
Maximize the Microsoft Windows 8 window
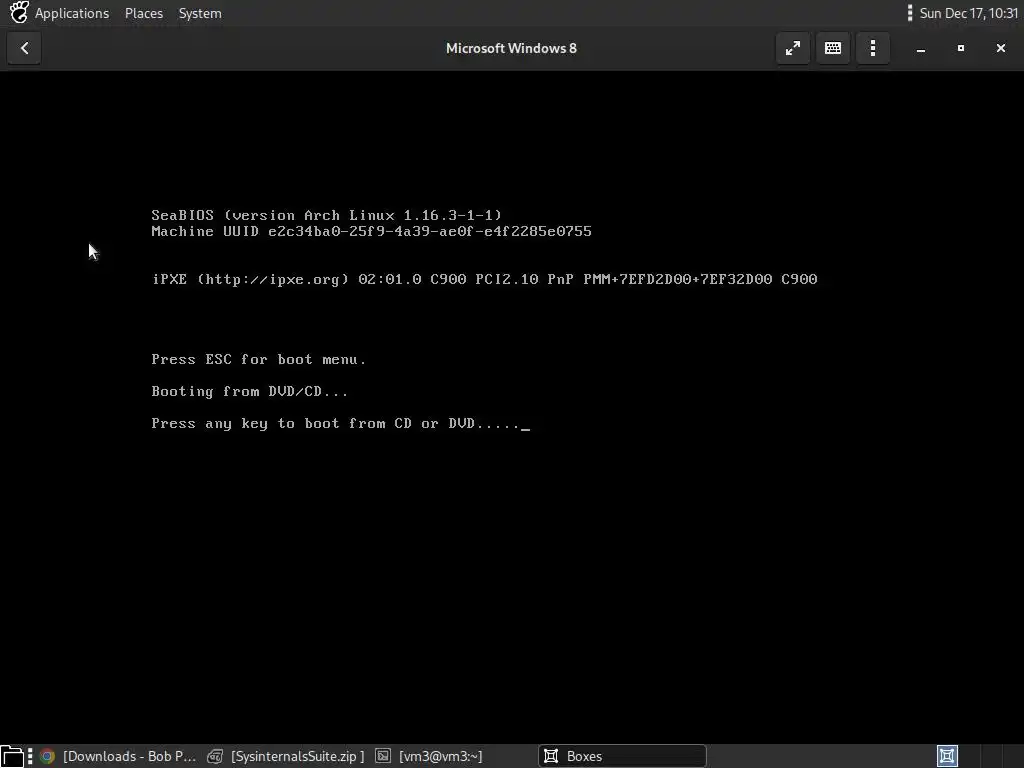click(x=961, y=48)
